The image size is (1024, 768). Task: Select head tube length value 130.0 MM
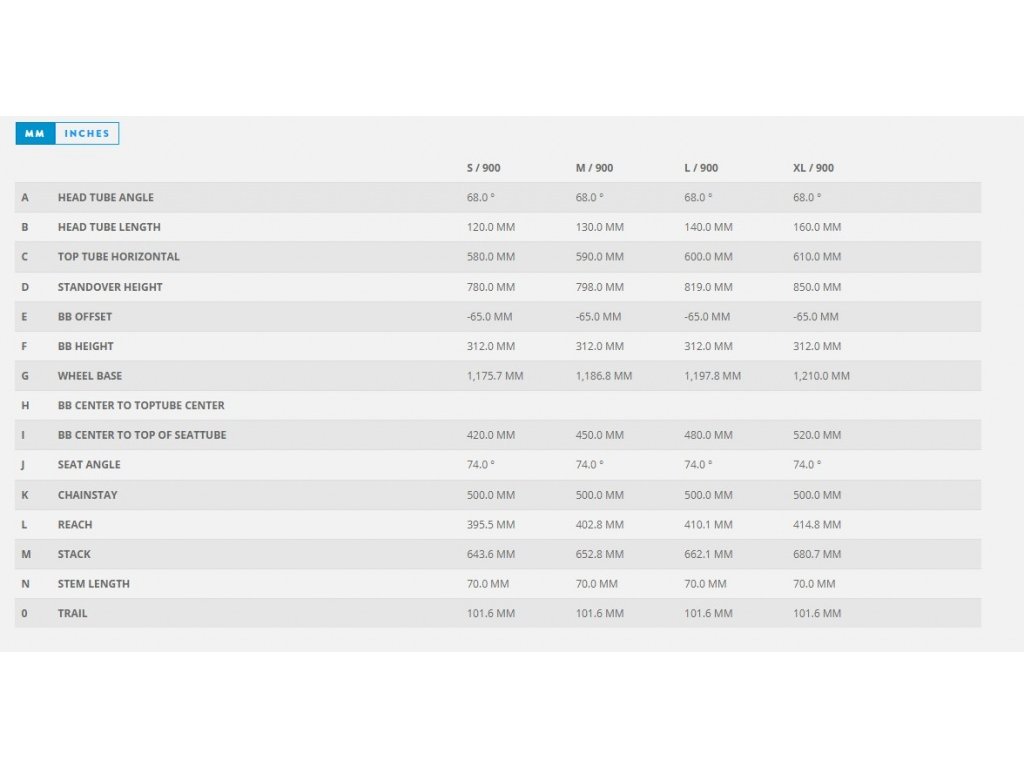click(x=600, y=227)
